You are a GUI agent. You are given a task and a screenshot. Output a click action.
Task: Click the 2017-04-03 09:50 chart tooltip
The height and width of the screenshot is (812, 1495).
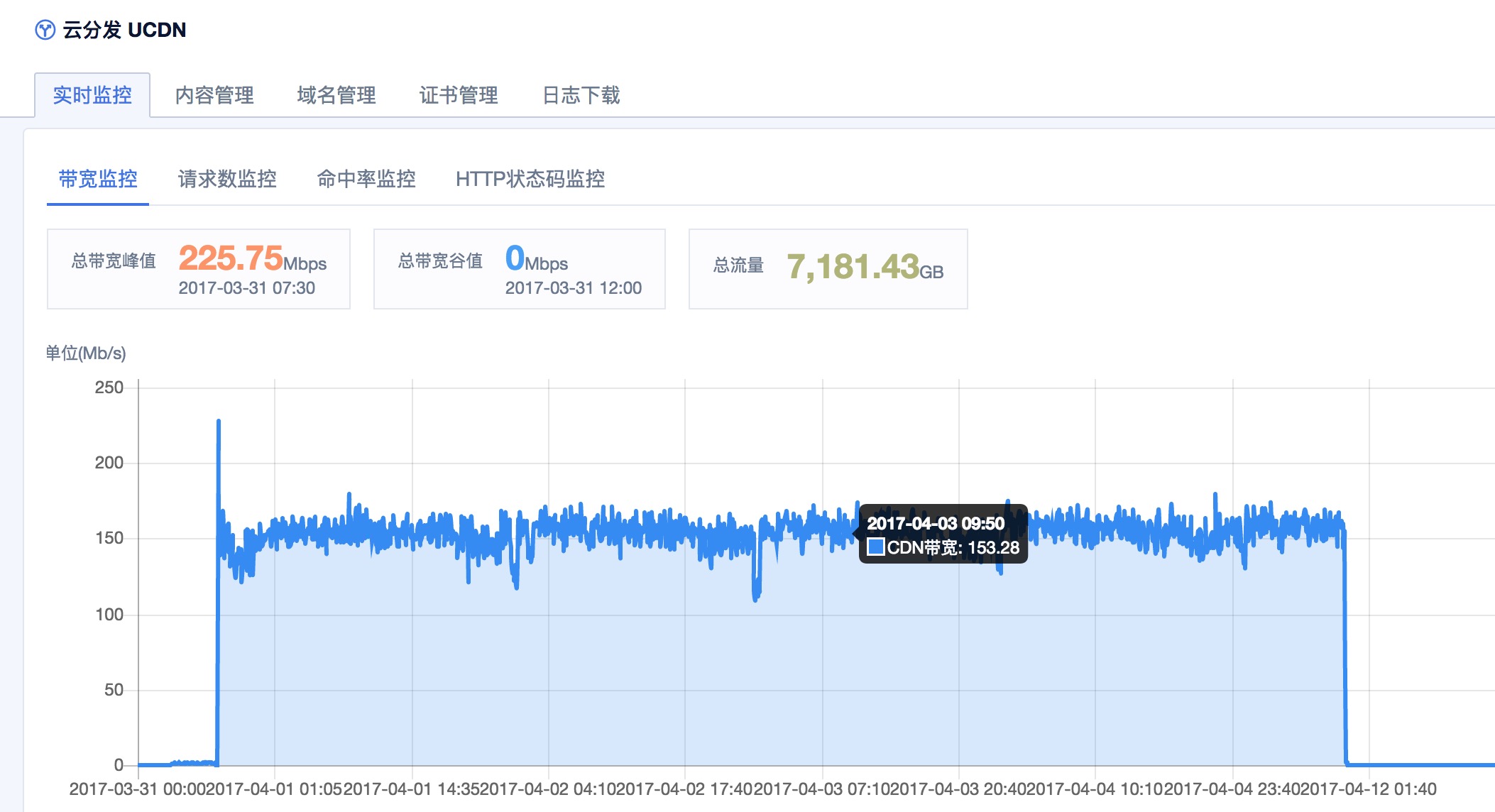pos(943,534)
